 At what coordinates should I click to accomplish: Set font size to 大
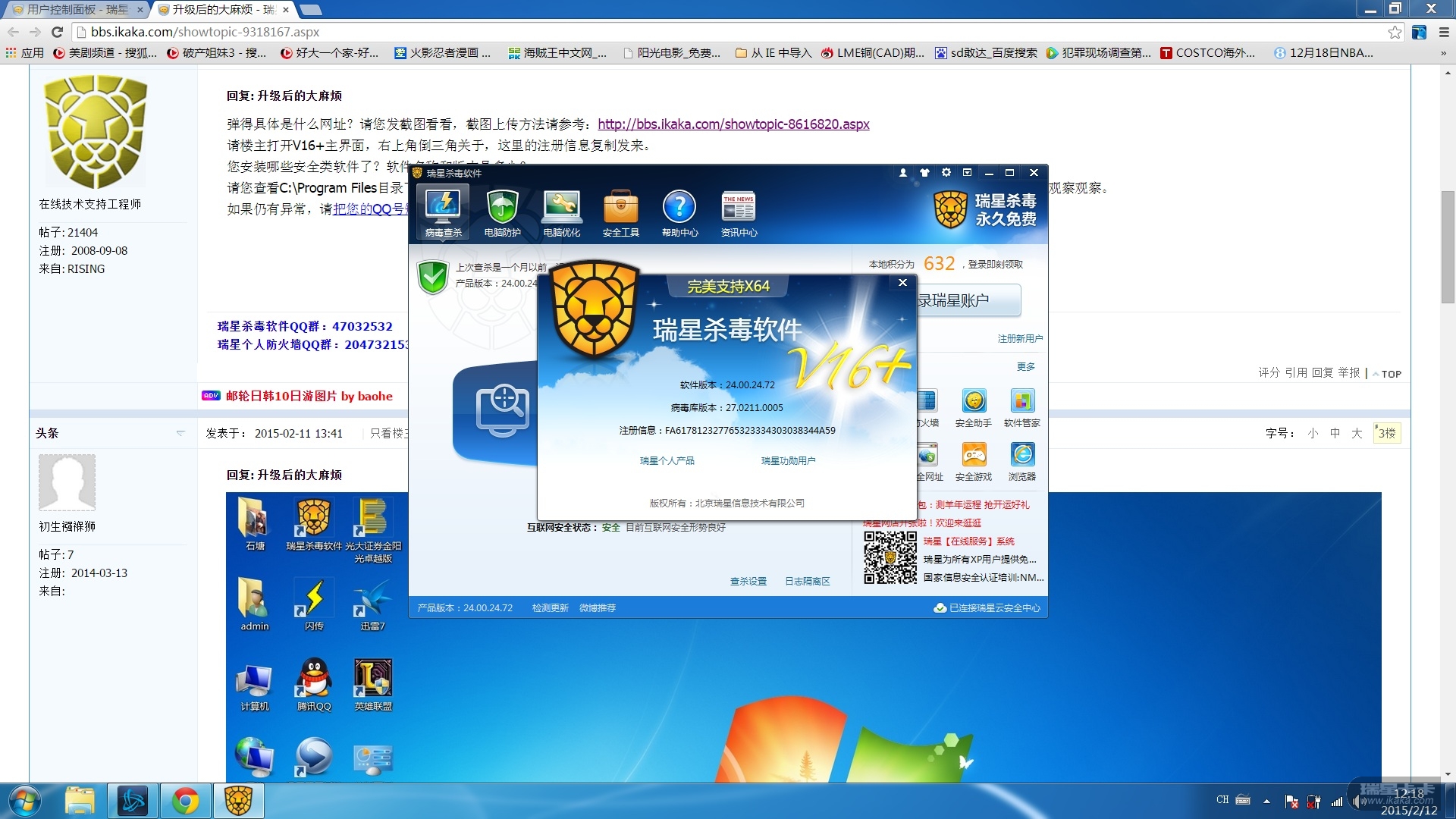pos(1357,433)
